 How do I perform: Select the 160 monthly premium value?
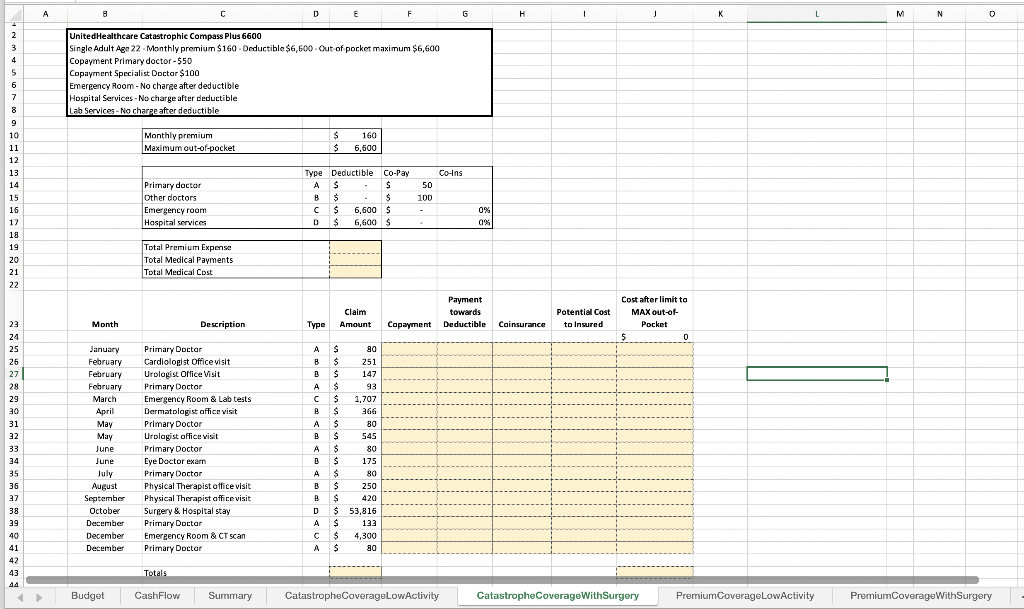(x=355, y=135)
